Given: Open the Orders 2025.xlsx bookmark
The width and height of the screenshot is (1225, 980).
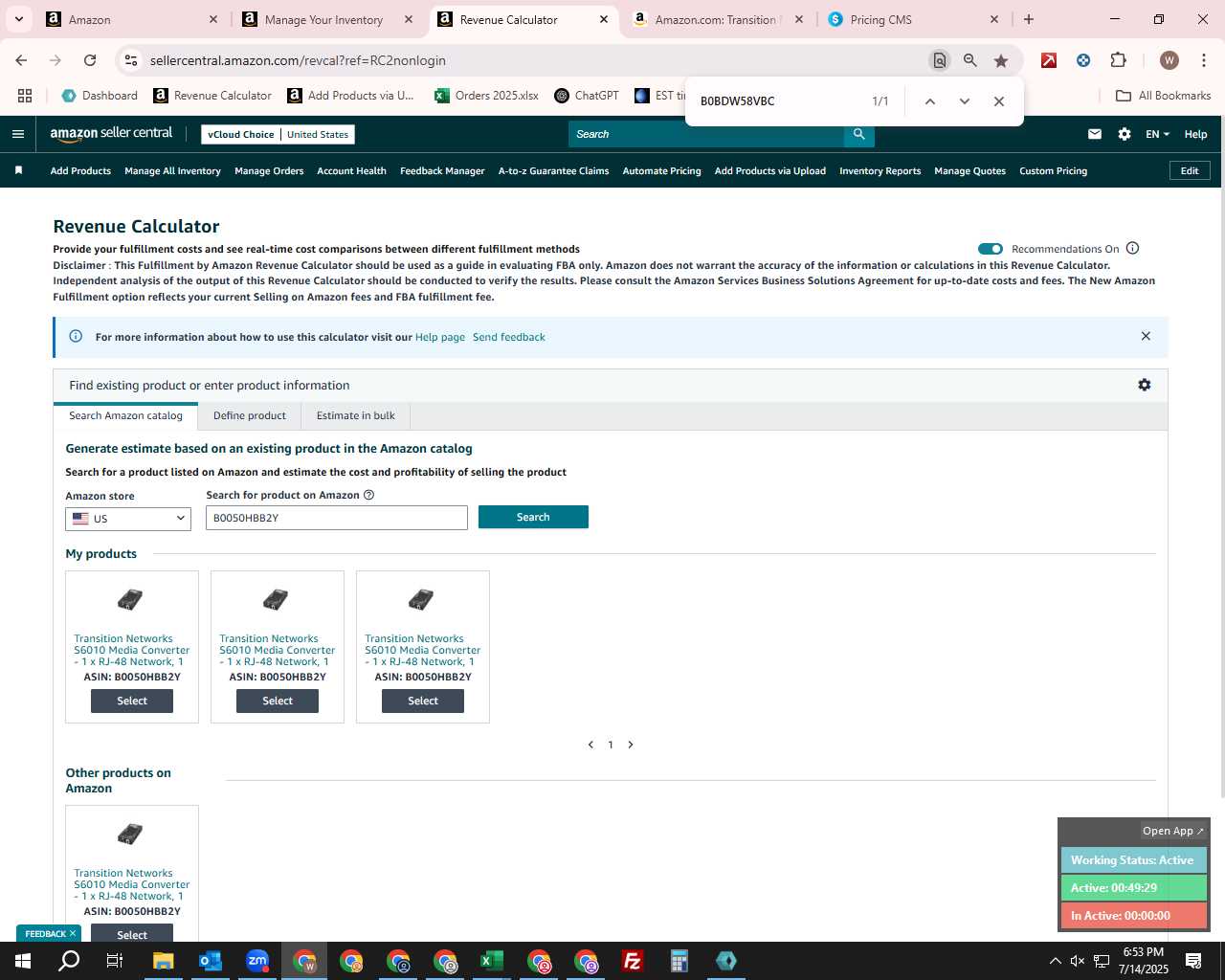Looking at the screenshot, I should tap(486, 96).
